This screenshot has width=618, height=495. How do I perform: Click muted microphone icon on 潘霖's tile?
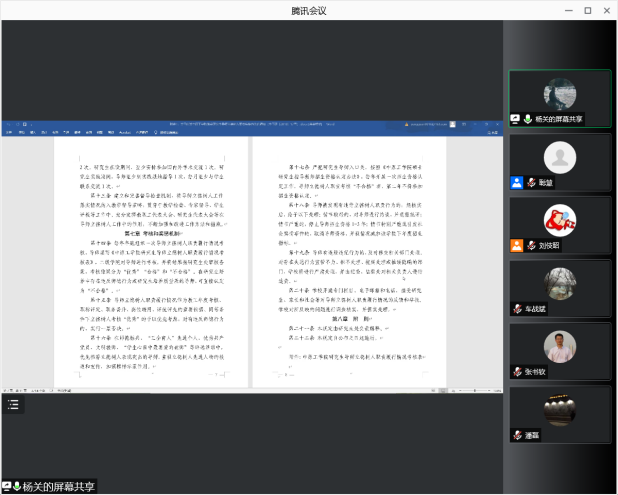click(x=517, y=435)
